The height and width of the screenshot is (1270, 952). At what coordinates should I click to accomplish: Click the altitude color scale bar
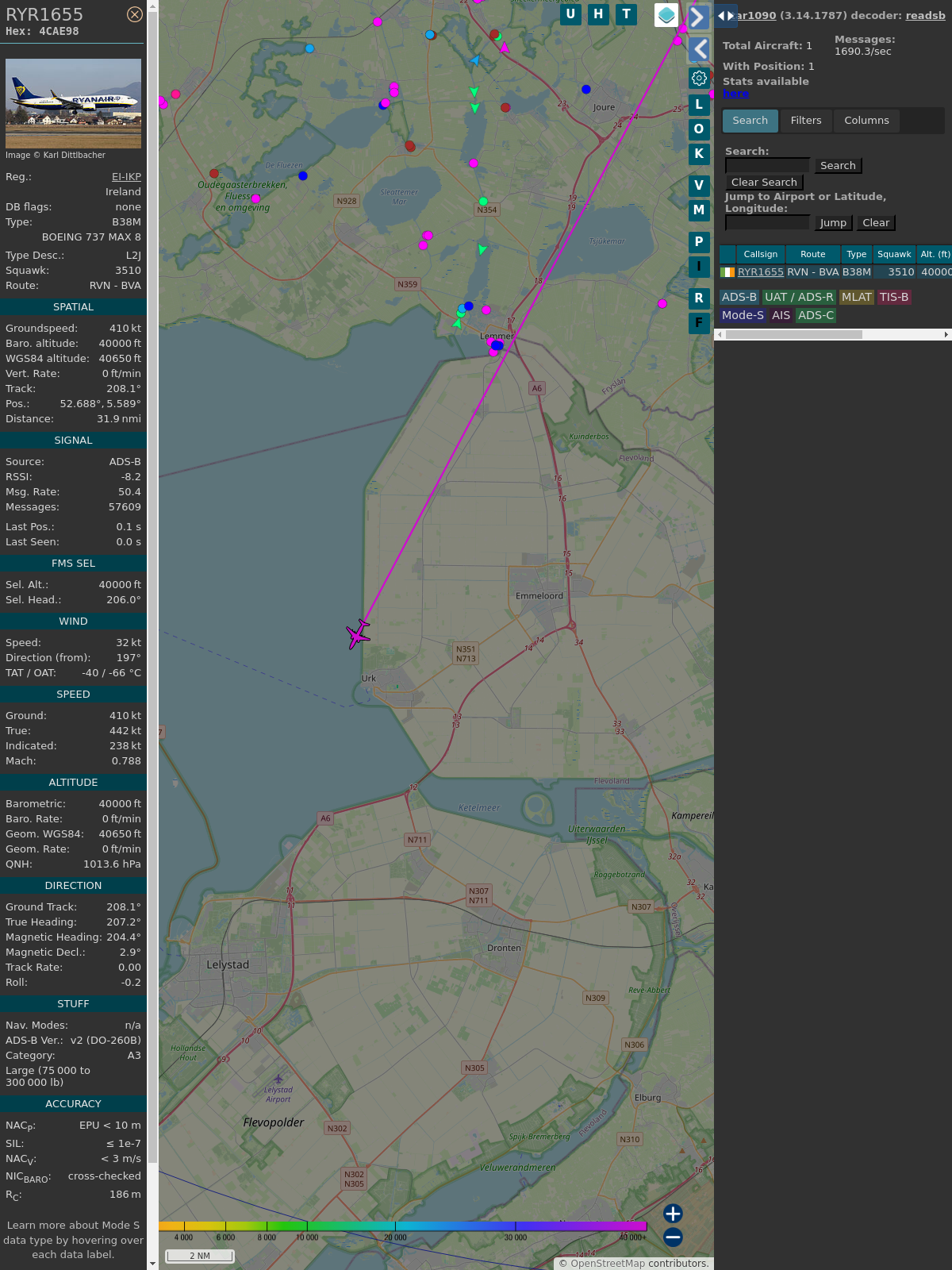pos(402,1226)
